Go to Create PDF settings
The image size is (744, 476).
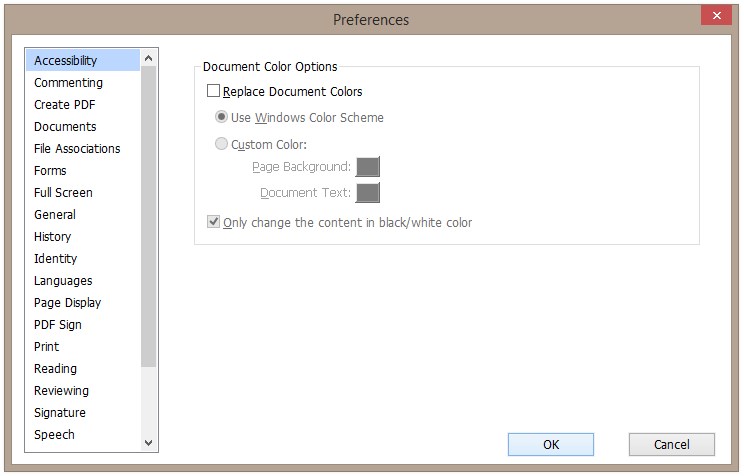pos(83,104)
